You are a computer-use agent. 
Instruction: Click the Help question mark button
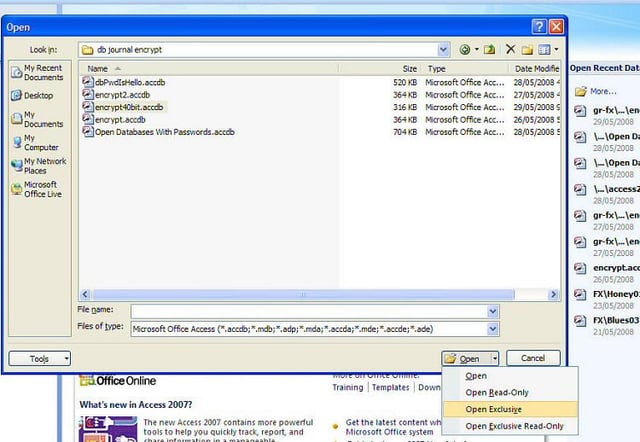point(539,27)
